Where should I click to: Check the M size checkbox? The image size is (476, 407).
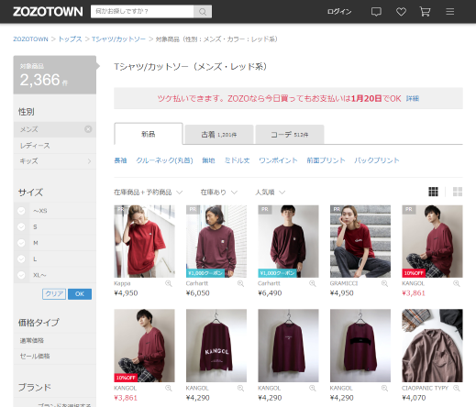(x=21, y=243)
